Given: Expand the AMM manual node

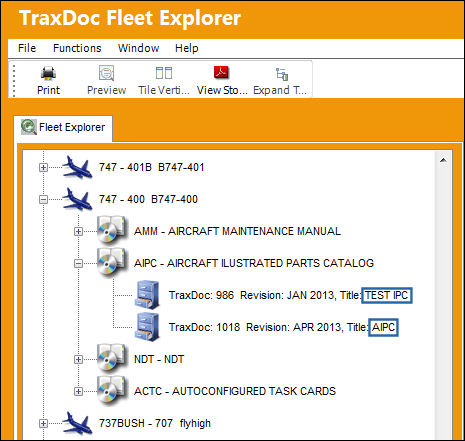Looking at the screenshot, I should 78,231.
